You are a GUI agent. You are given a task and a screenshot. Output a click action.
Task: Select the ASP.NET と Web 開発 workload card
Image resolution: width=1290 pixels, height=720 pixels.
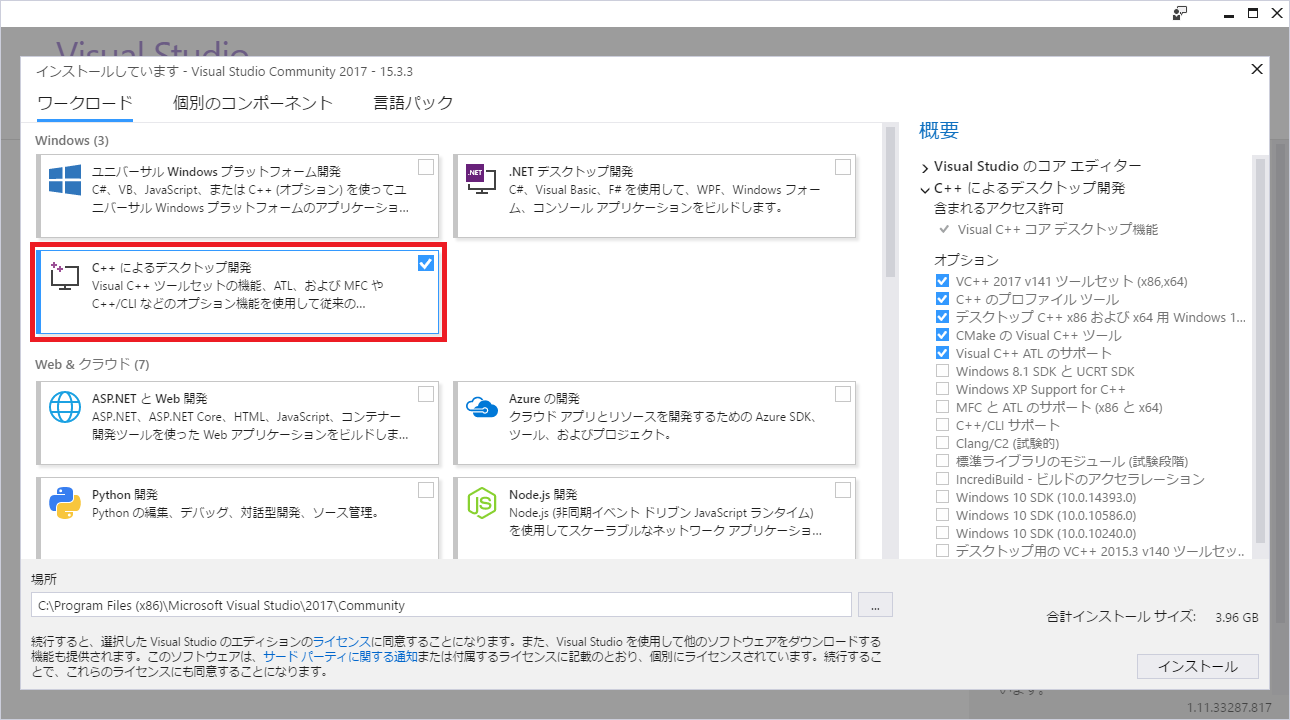click(x=238, y=423)
